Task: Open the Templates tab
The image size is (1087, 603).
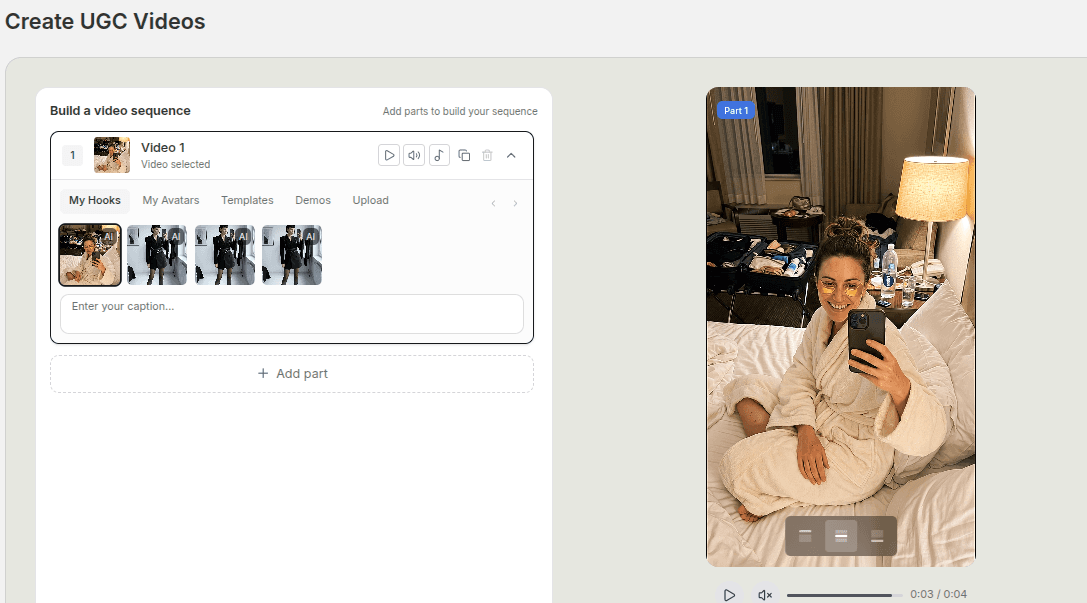Action: coord(247,200)
